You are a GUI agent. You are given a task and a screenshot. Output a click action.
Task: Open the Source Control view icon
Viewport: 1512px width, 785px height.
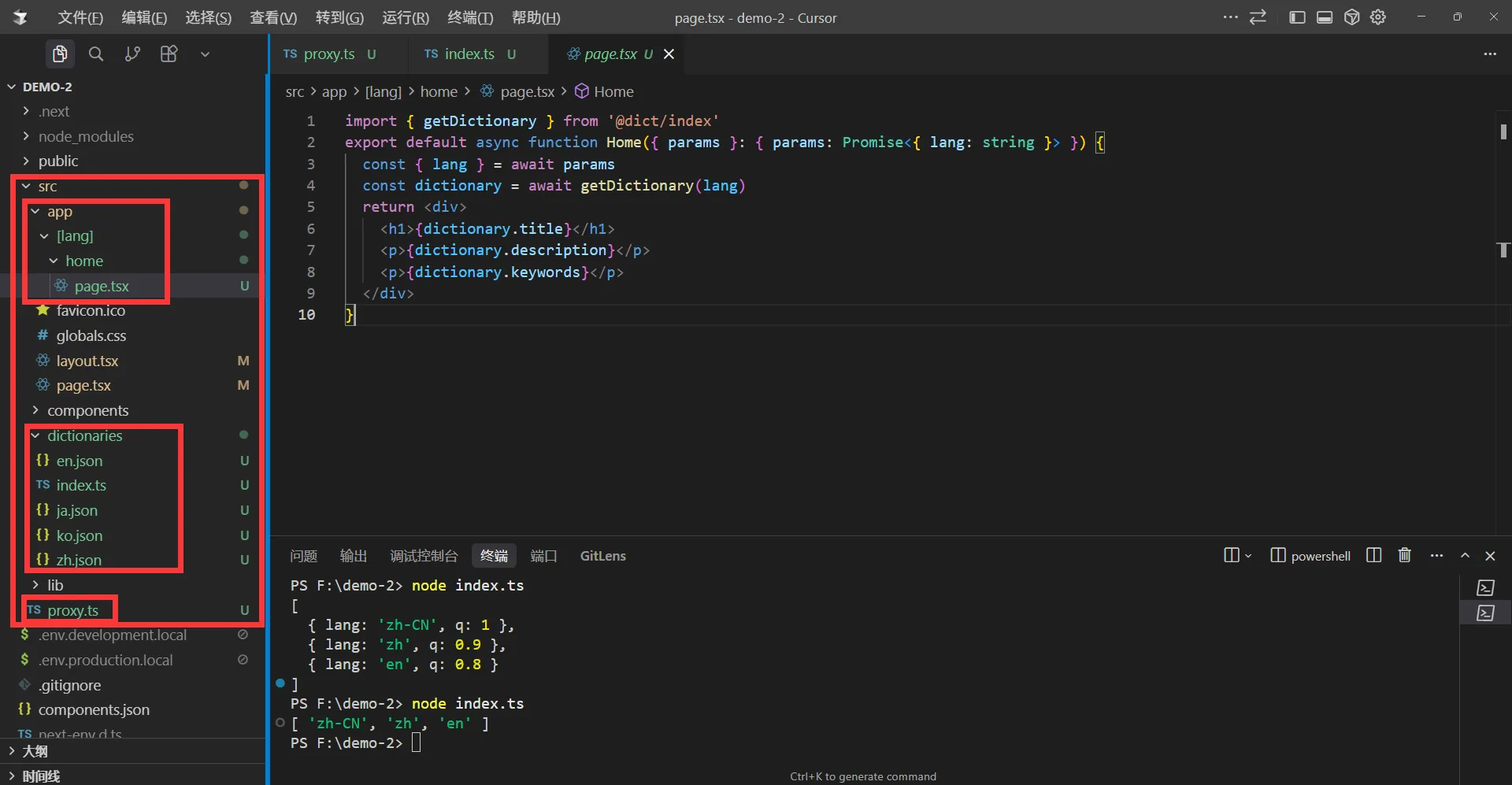pos(132,54)
